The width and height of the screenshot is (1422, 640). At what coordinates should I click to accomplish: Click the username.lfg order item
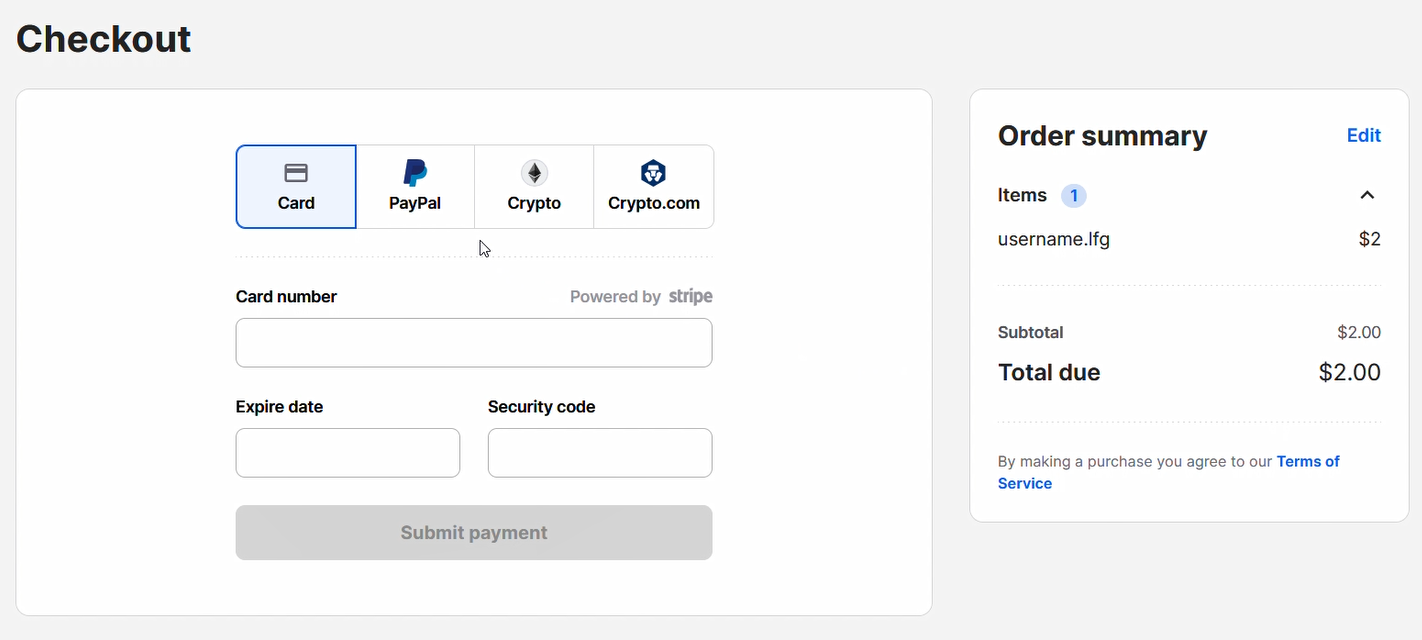click(1054, 239)
